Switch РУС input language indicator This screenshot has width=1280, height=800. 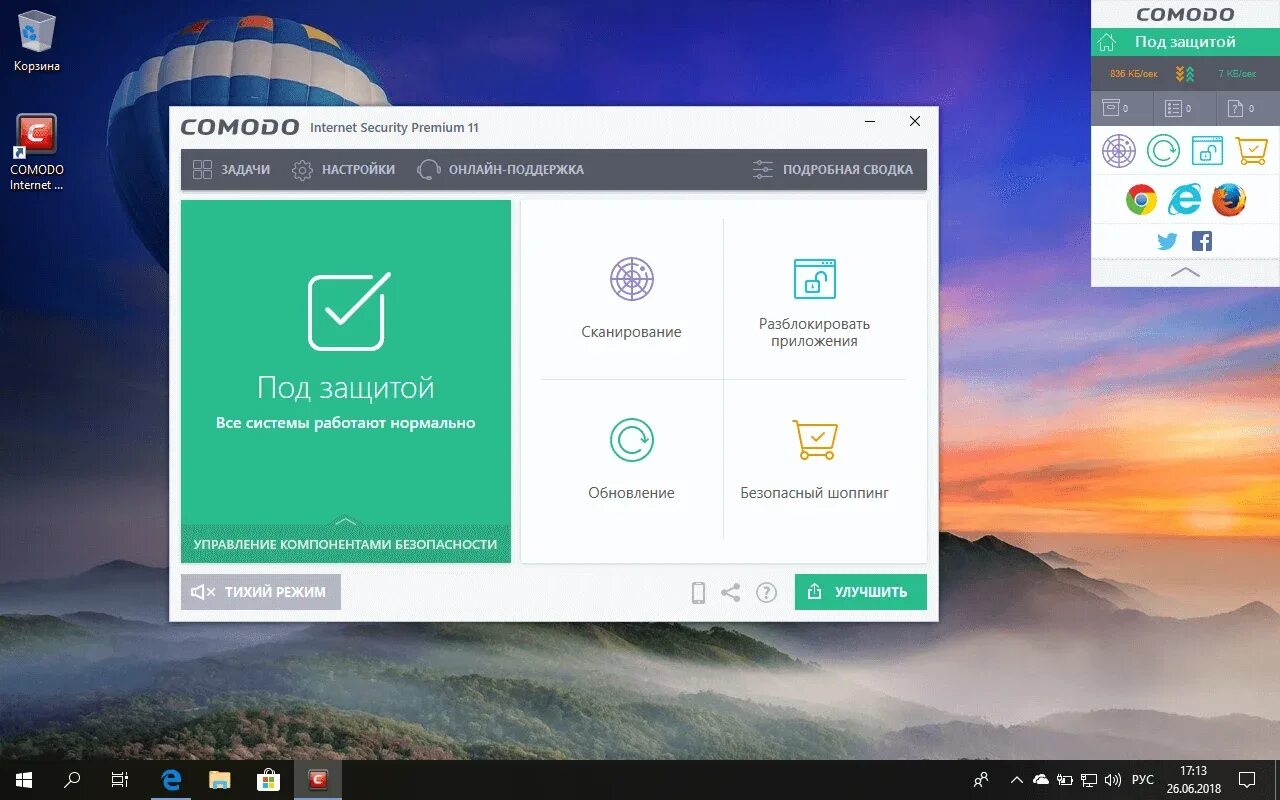pos(1143,780)
